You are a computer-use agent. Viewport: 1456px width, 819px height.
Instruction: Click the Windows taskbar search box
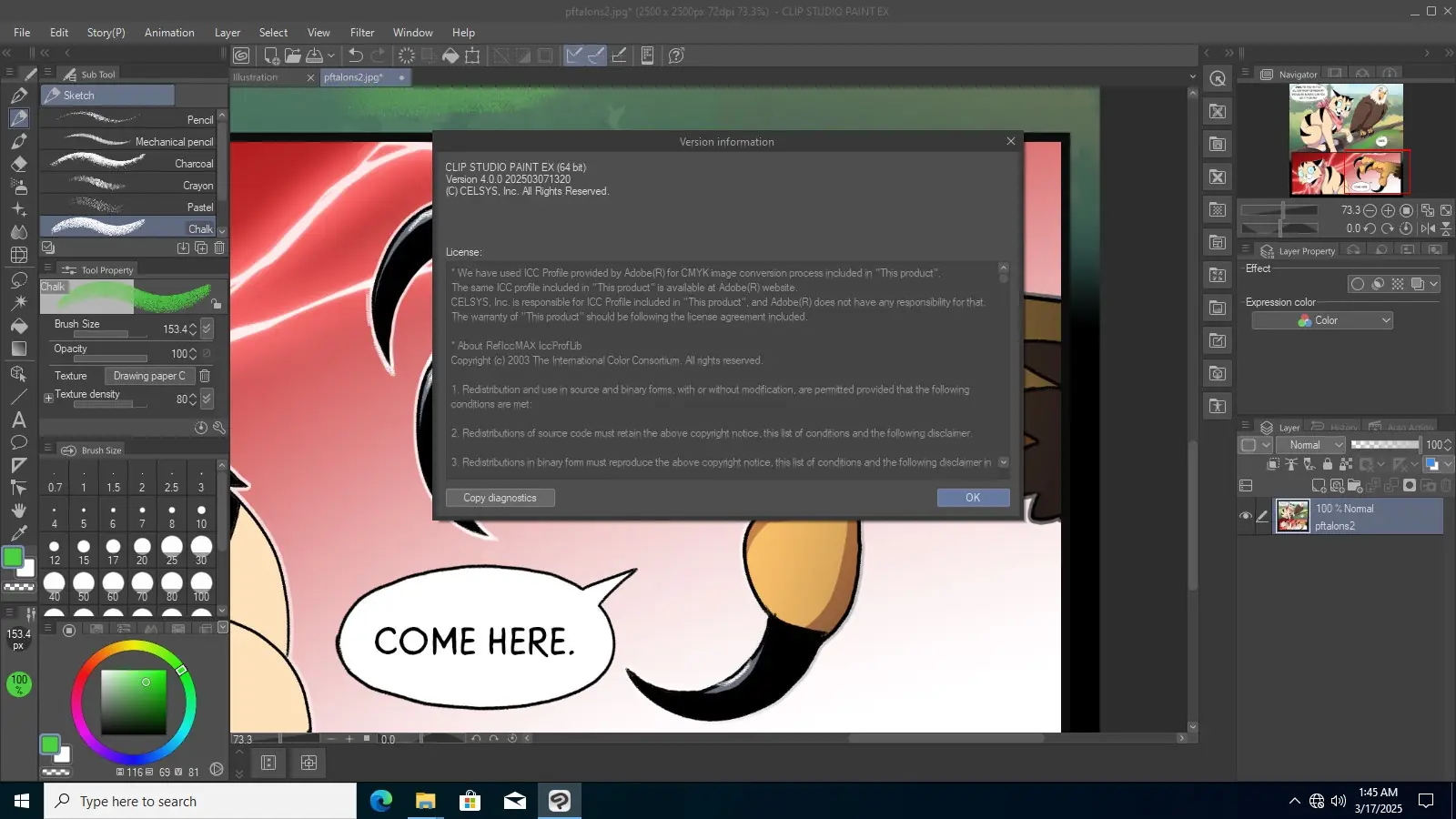(x=200, y=801)
